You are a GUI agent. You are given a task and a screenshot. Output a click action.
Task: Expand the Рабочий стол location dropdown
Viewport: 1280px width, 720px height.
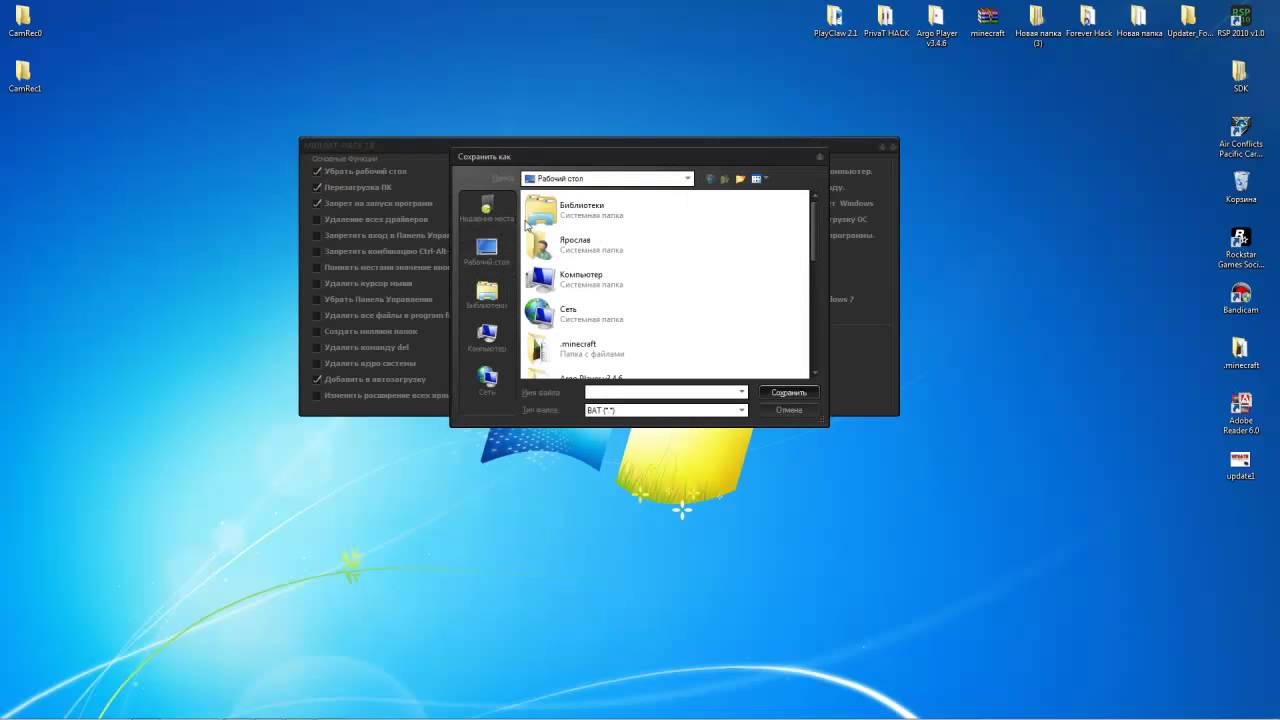click(687, 179)
